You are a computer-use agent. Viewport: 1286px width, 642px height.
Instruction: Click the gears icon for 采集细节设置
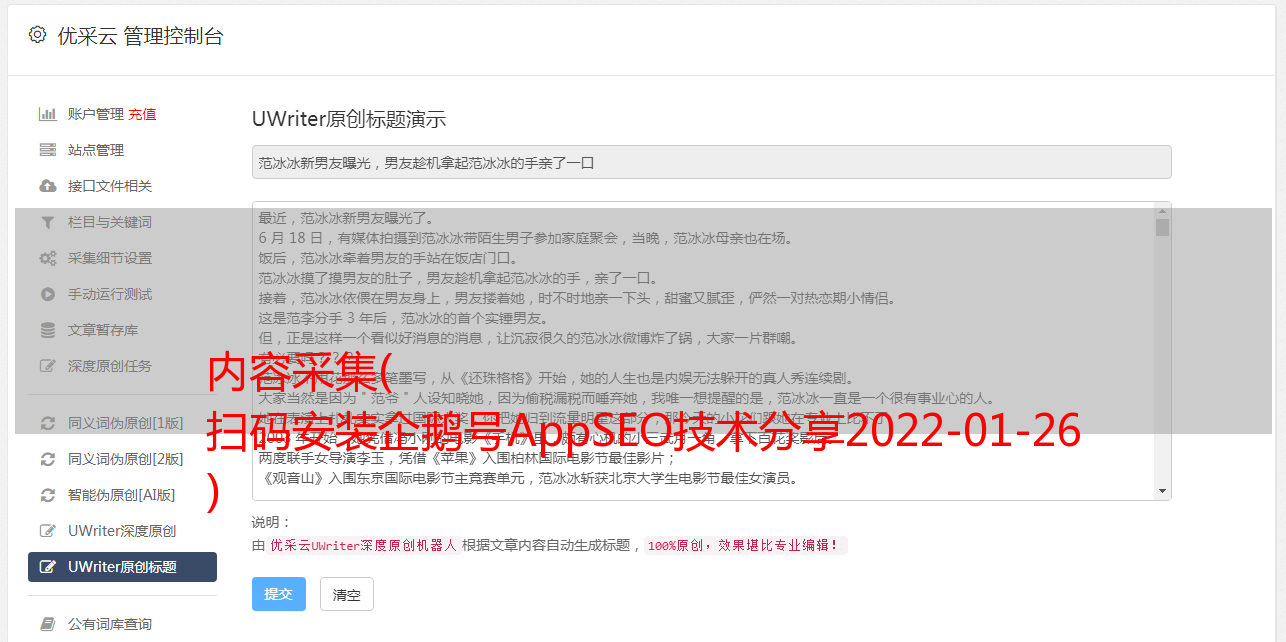point(47,258)
